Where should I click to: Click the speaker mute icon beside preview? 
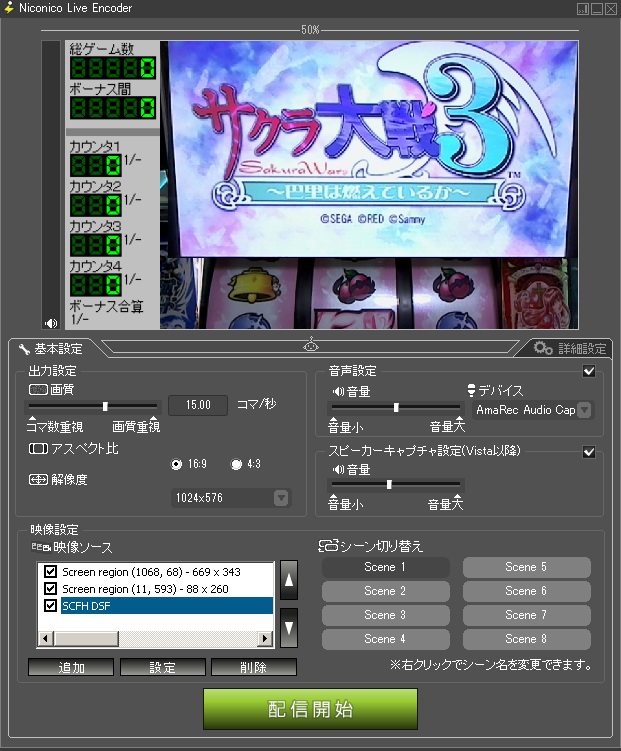(51, 323)
